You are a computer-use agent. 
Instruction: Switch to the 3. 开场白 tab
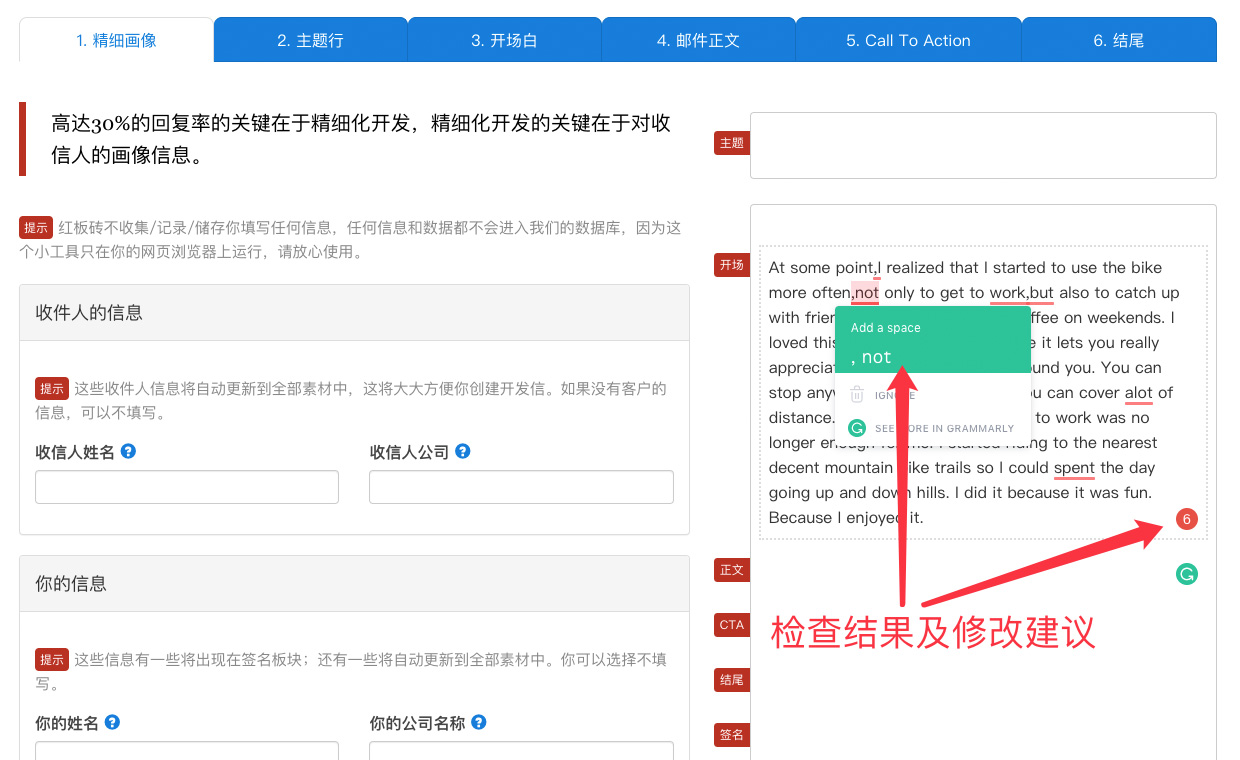coord(504,40)
